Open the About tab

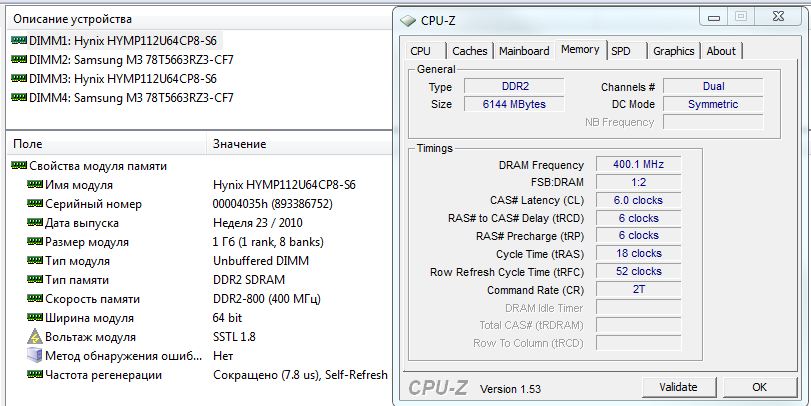[721, 51]
